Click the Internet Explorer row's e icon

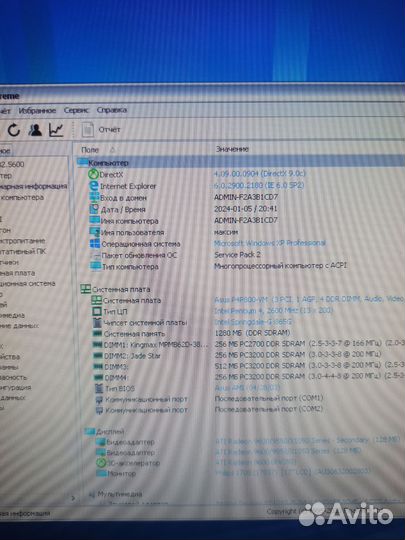coord(94,186)
